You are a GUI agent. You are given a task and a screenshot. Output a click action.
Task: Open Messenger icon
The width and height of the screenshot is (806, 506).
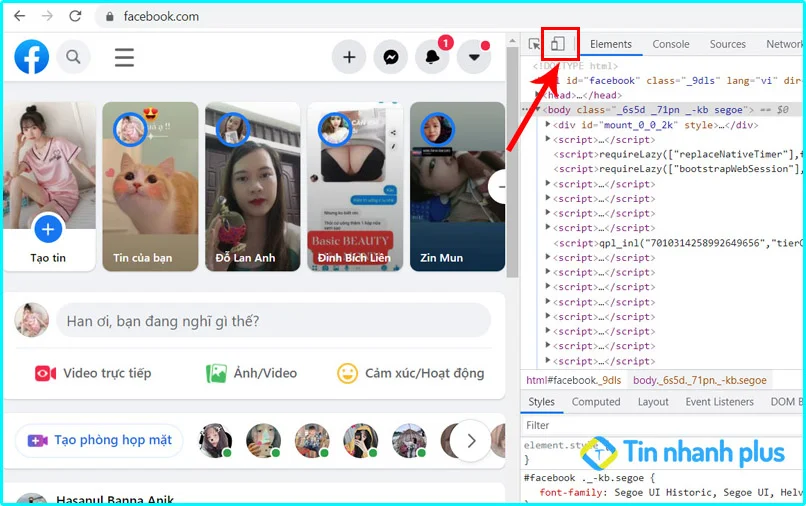click(x=391, y=57)
